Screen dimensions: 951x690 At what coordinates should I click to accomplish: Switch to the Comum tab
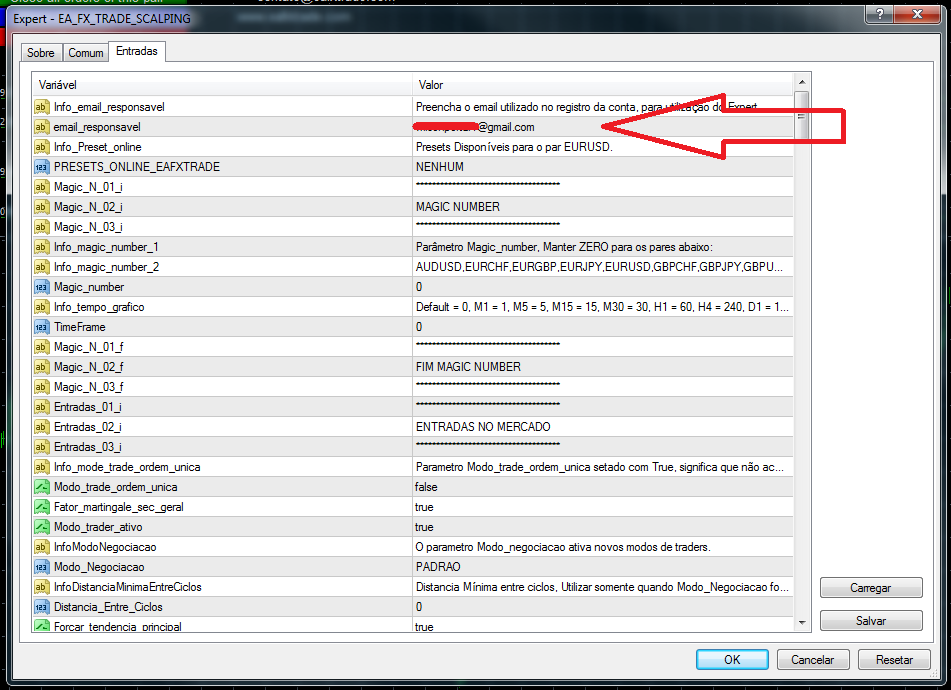pos(86,53)
